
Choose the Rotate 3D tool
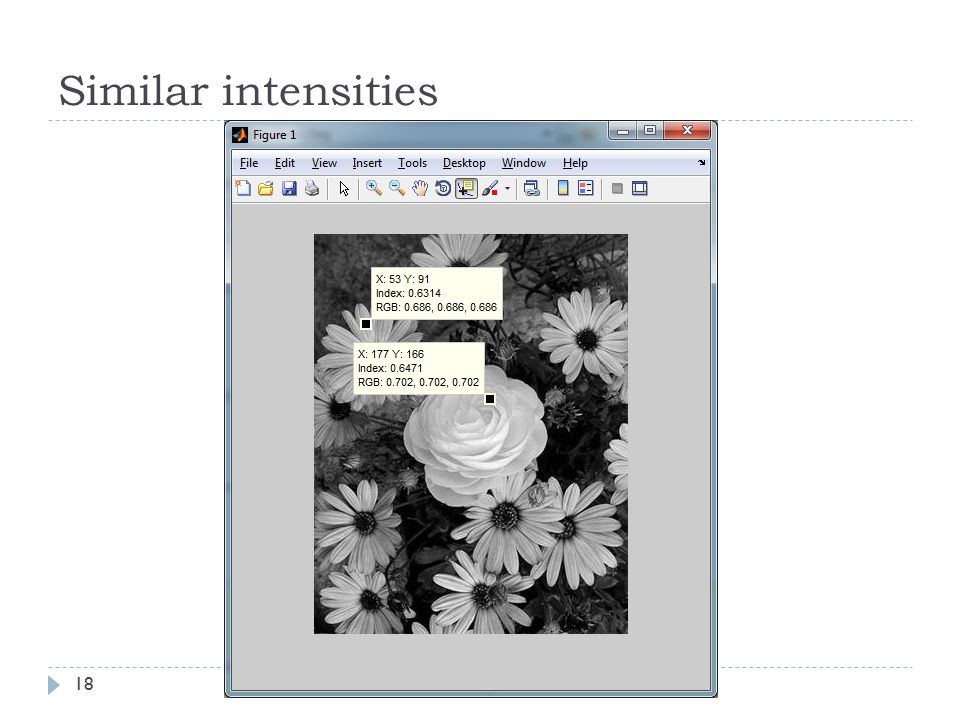pos(443,188)
